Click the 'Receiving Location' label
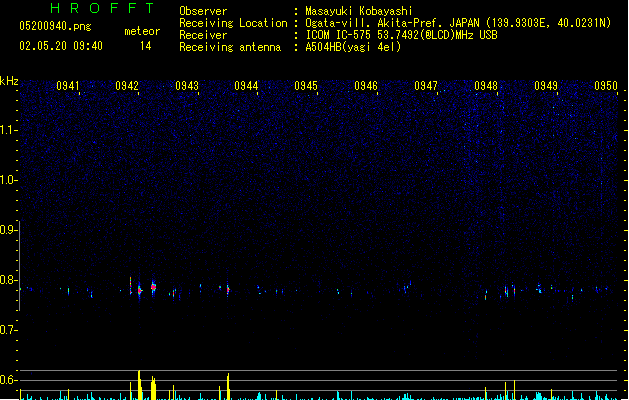 click(233, 23)
